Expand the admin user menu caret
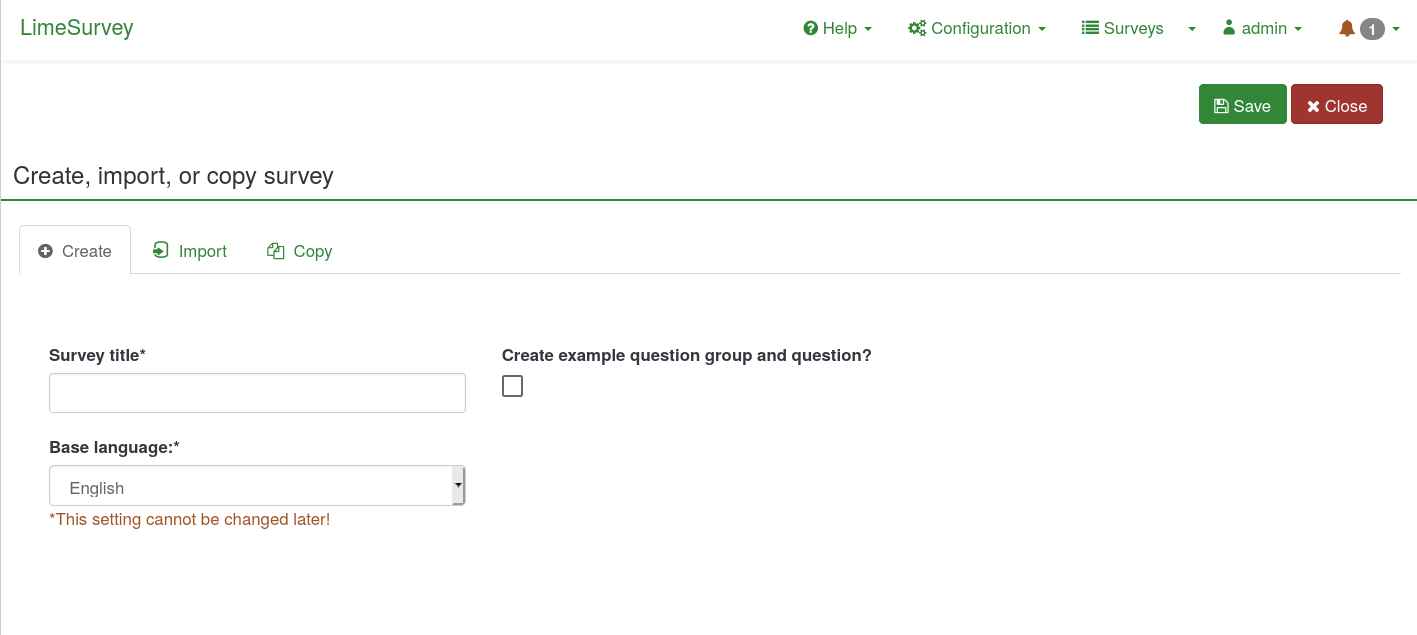Image resolution: width=1417 pixels, height=635 pixels. (1298, 29)
